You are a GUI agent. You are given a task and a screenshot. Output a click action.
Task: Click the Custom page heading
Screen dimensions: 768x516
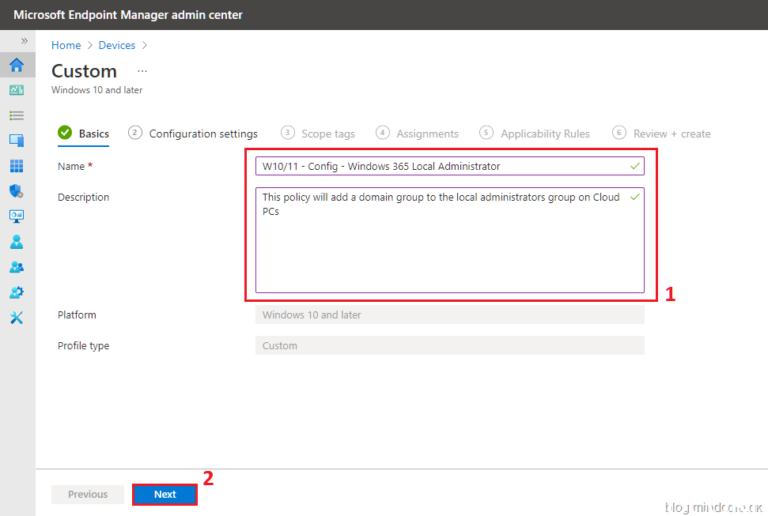(x=84, y=71)
